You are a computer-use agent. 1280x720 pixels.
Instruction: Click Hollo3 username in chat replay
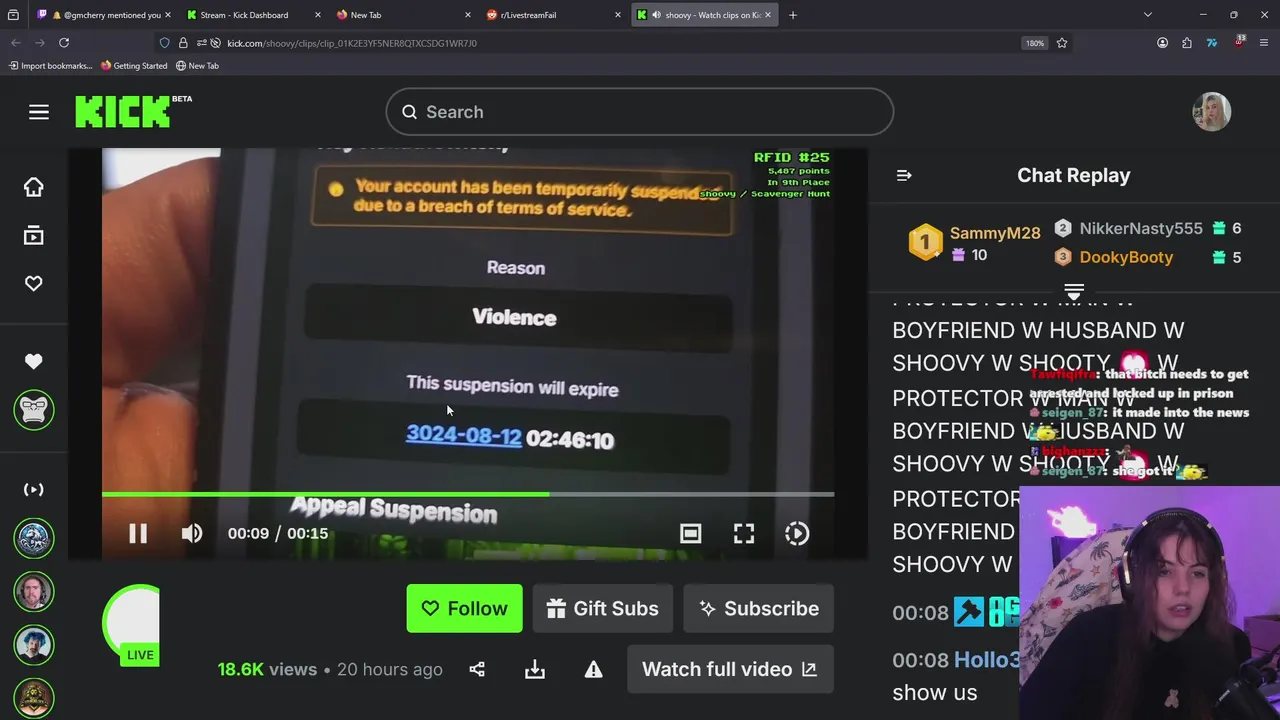[x=987, y=660]
